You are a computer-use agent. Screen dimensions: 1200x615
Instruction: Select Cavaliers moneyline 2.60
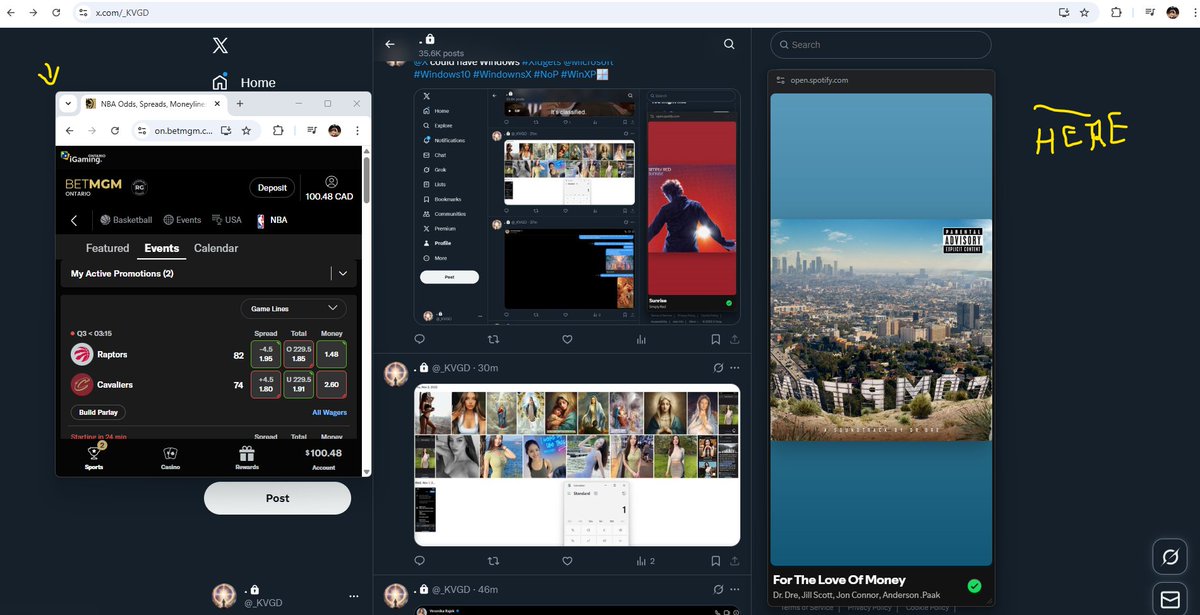(332, 385)
